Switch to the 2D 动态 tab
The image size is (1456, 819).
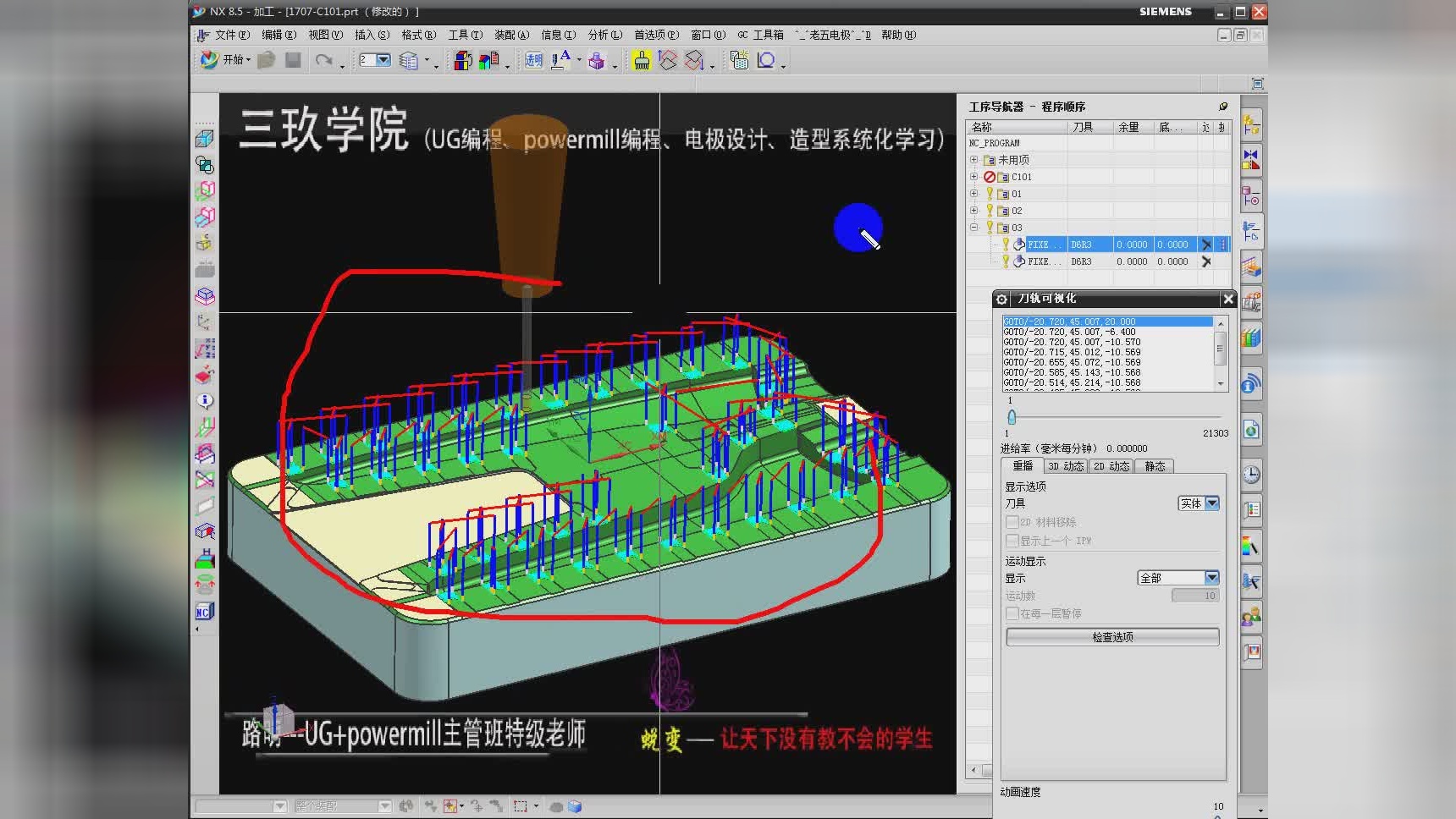(x=1111, y=466)
